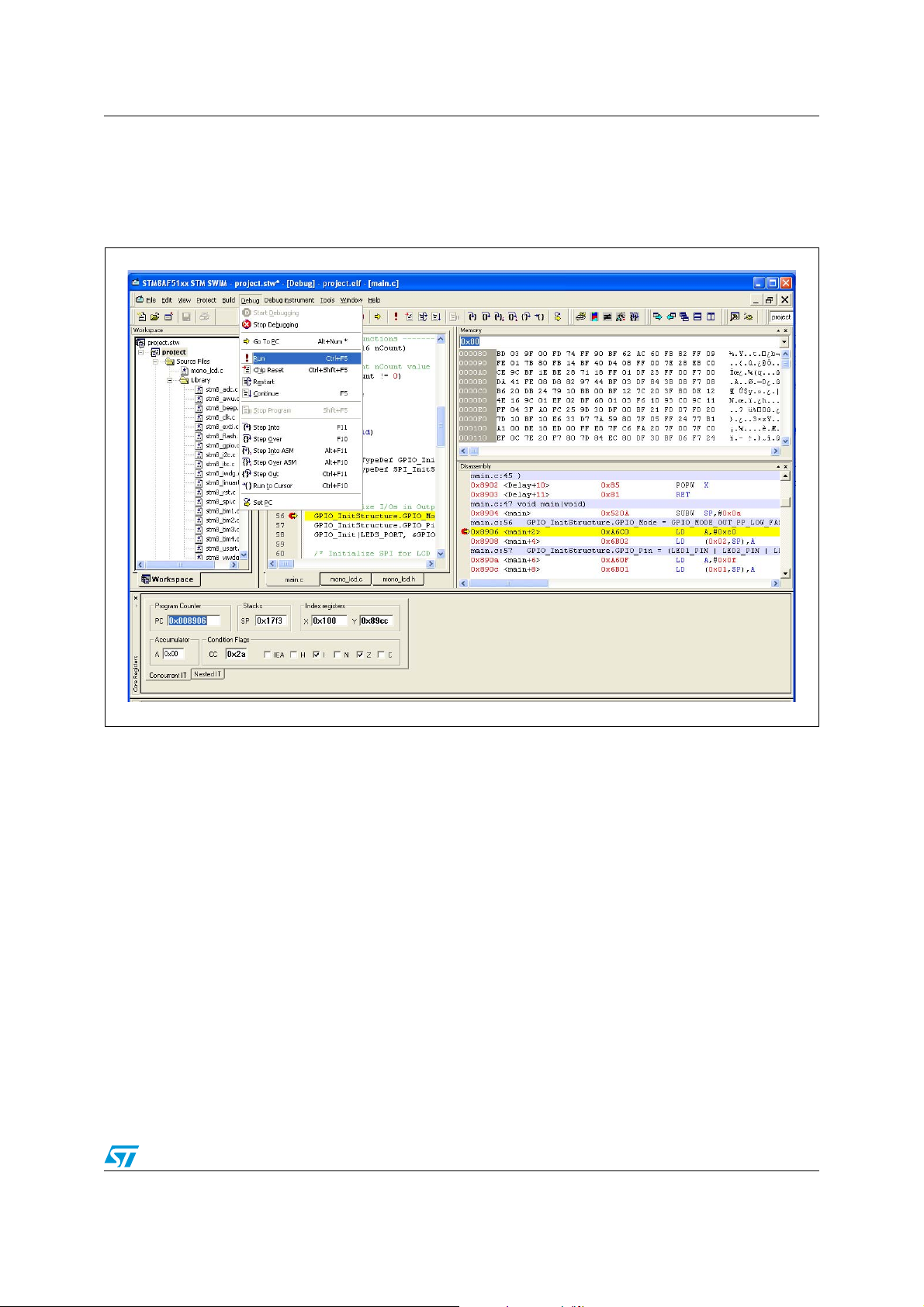Click the Open workspace folder toolbar icon
Viewport: 924px width, 1307px height.
pos(155,316)
